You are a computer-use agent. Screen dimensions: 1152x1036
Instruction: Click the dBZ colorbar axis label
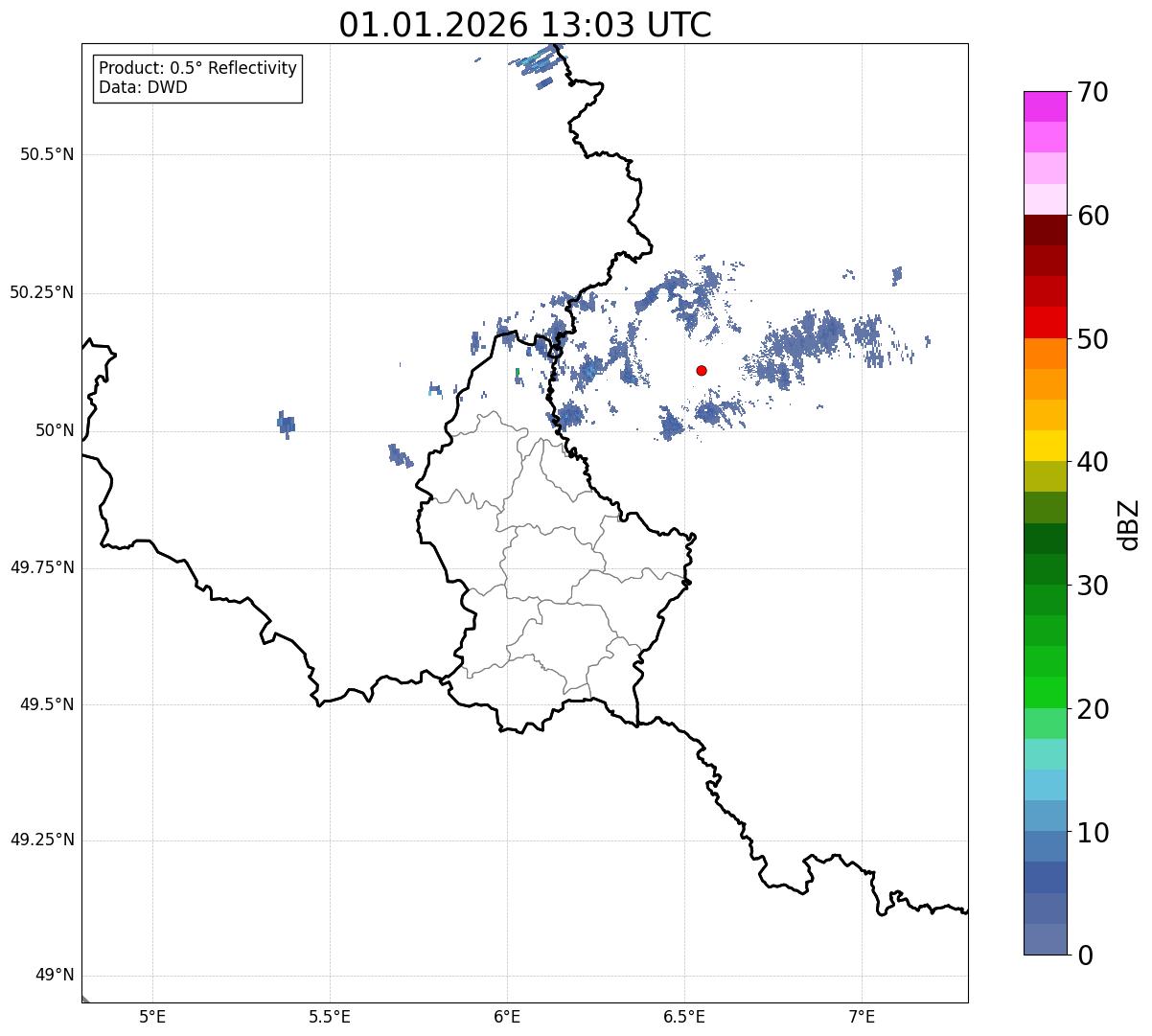tap(1129, 524)
